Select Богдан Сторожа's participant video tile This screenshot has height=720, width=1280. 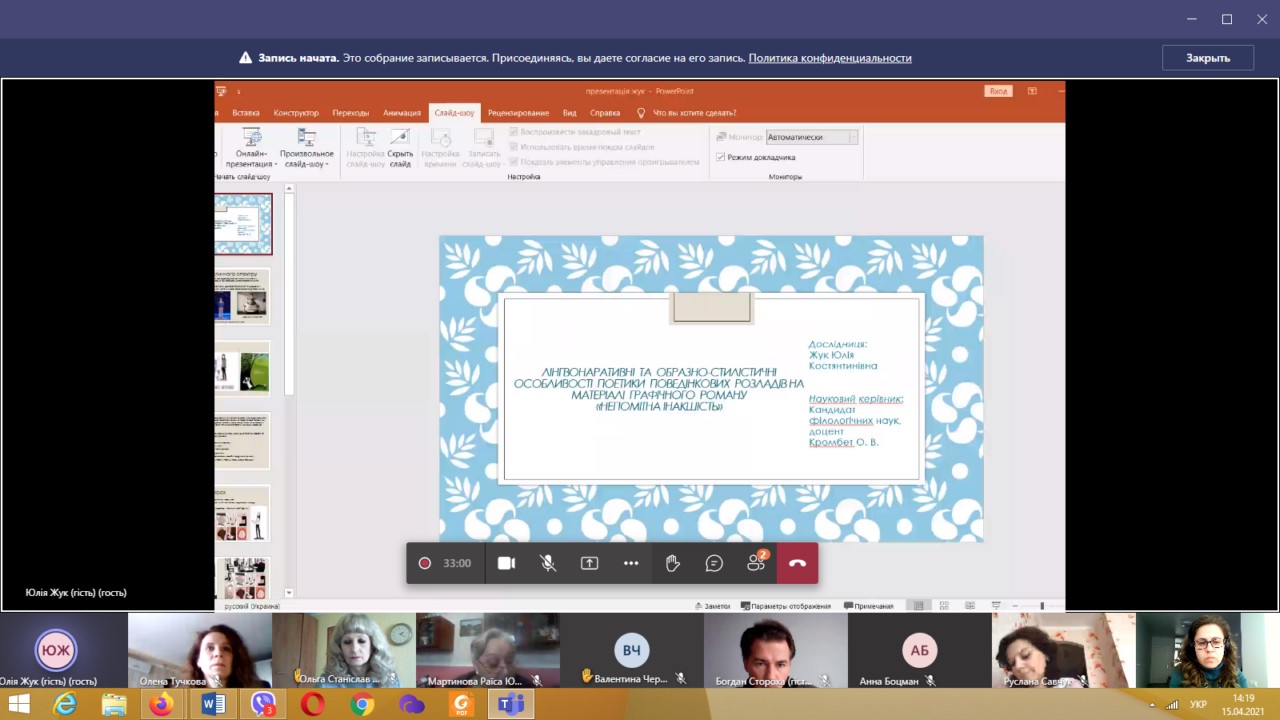tap(775, 650)
